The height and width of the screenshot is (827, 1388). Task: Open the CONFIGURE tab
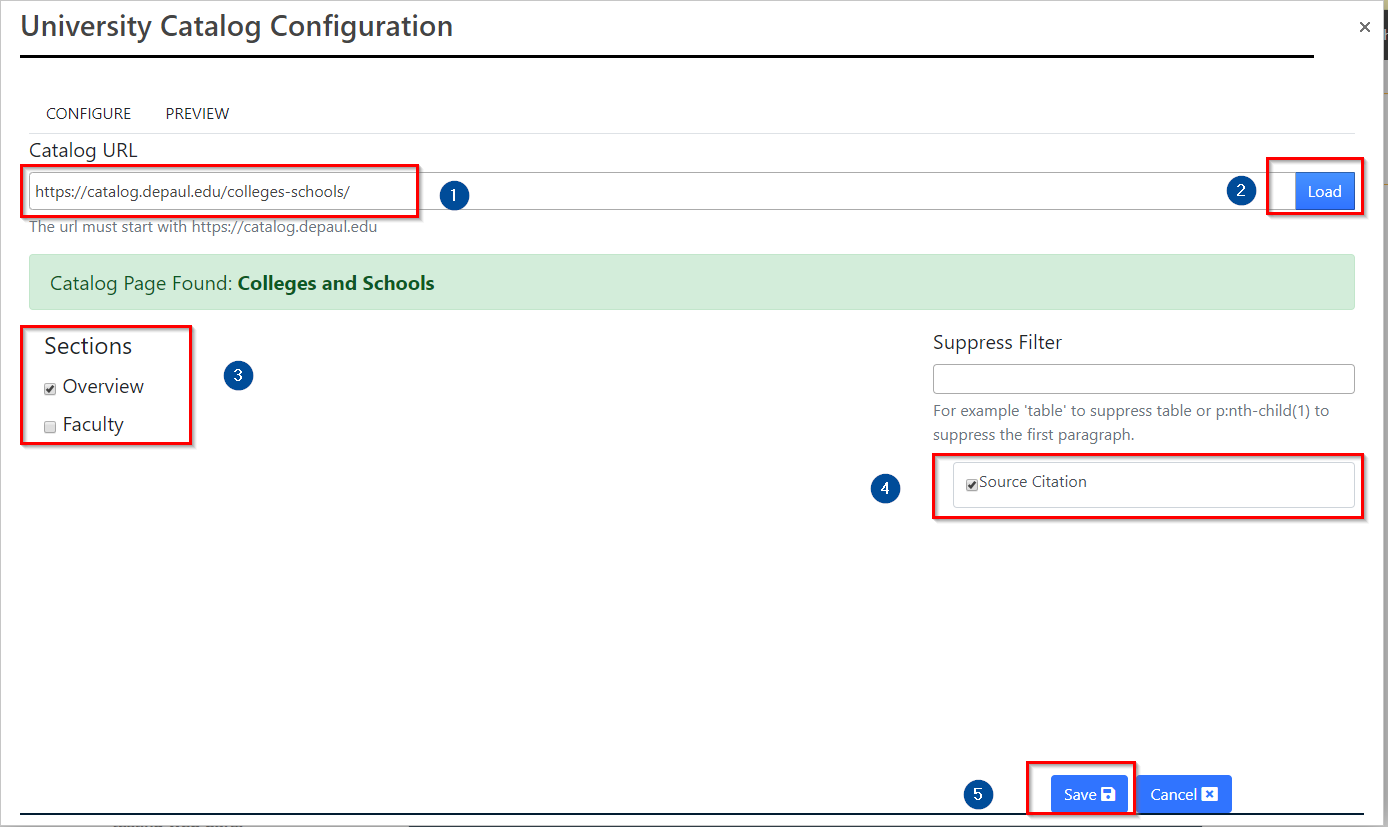coord(89,114)
